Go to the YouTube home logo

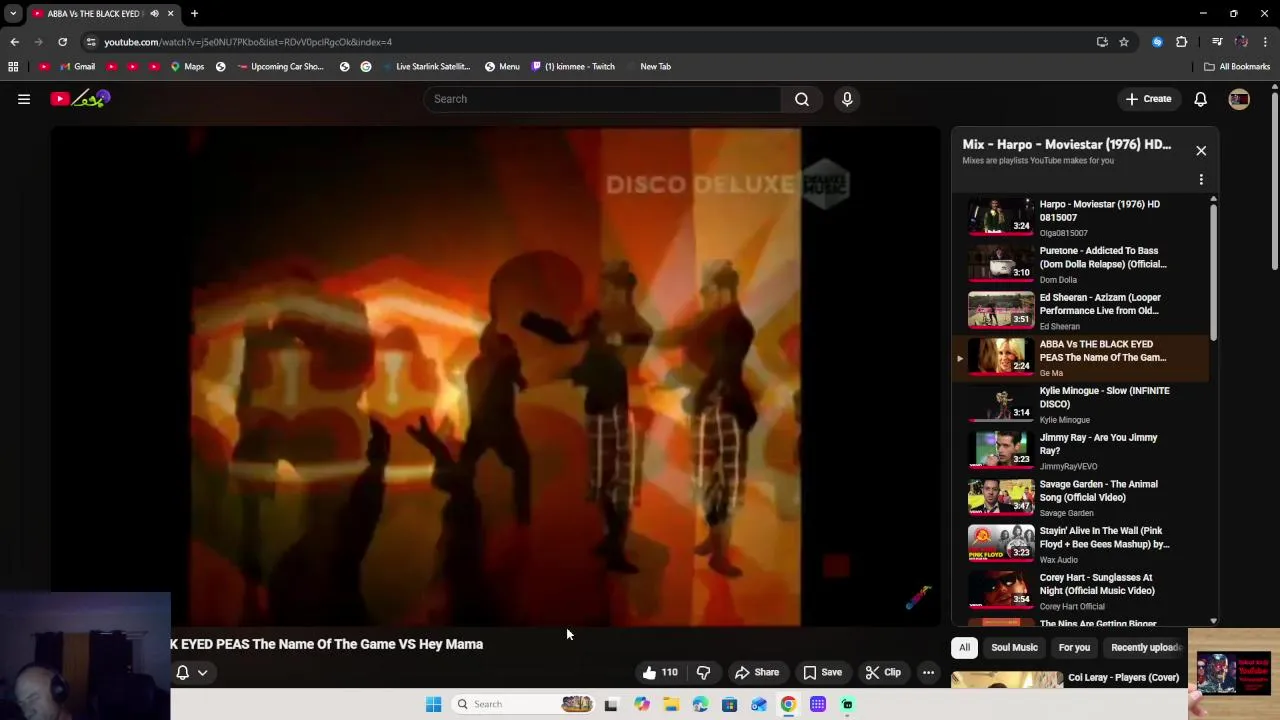(x=81, y=99)
